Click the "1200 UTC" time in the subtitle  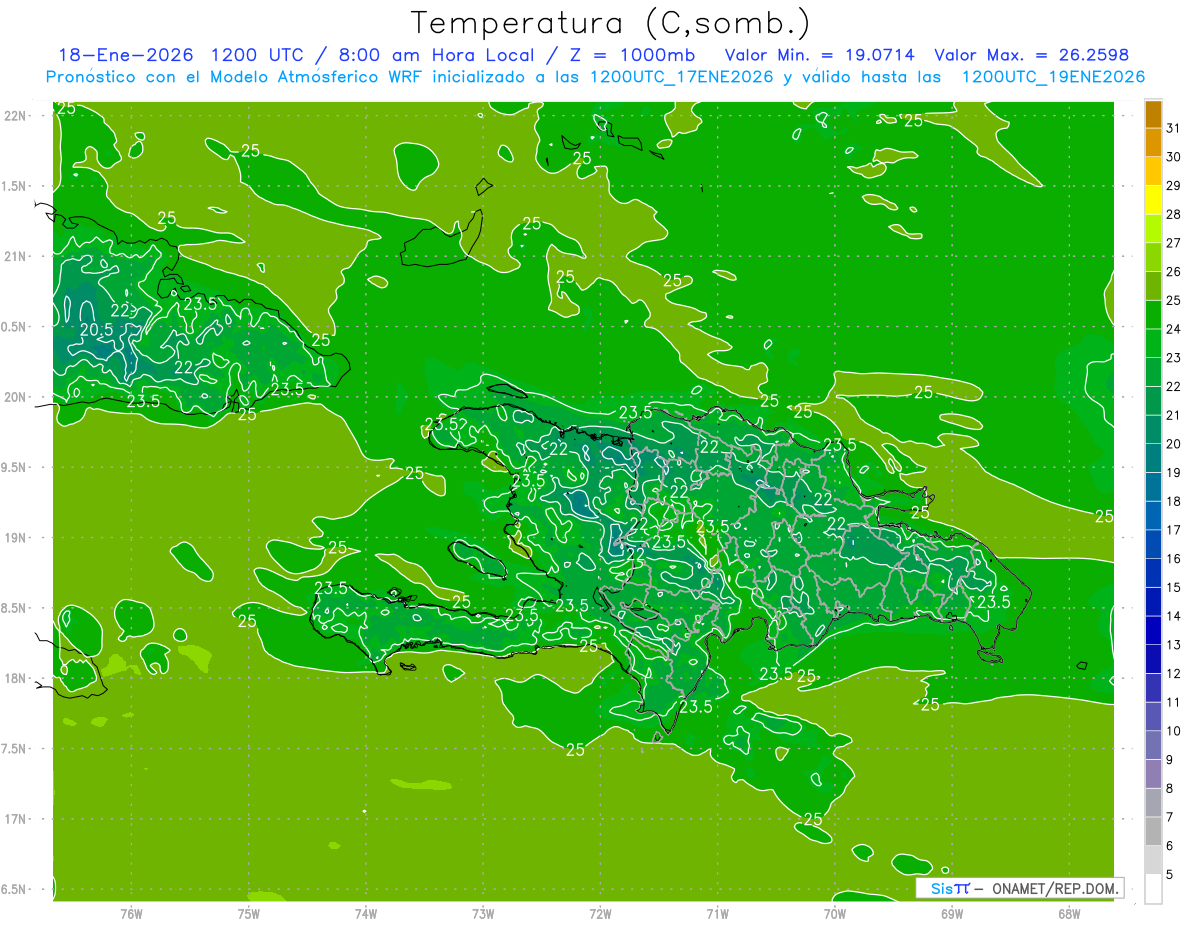coord(260,54)
